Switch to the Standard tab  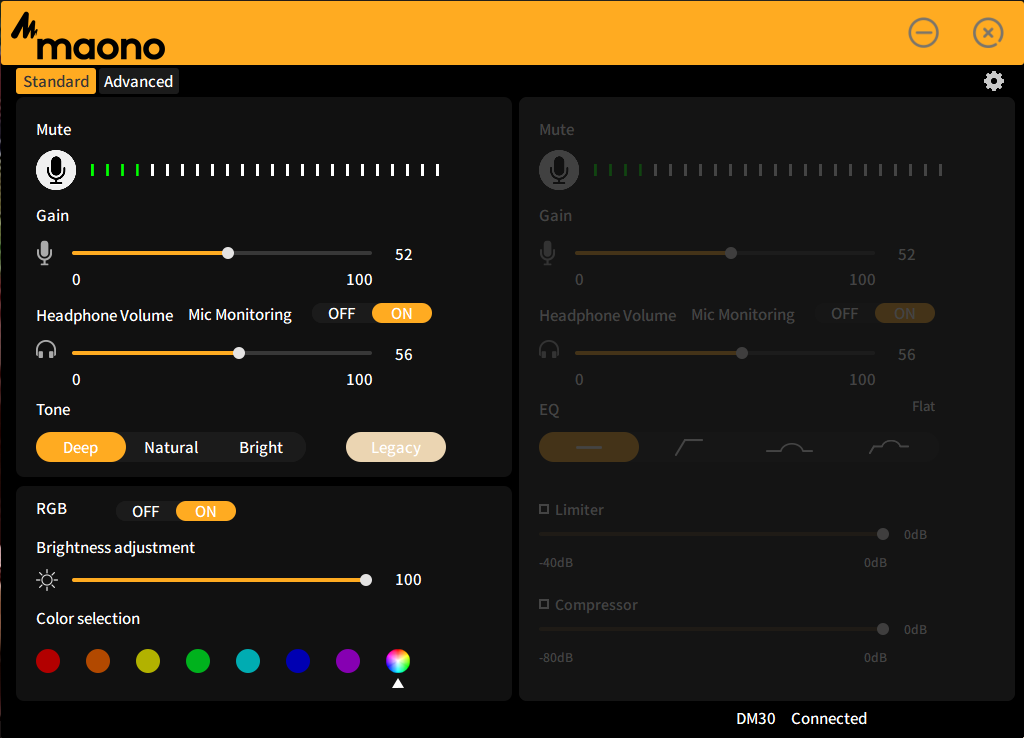(x=56, y=81)
